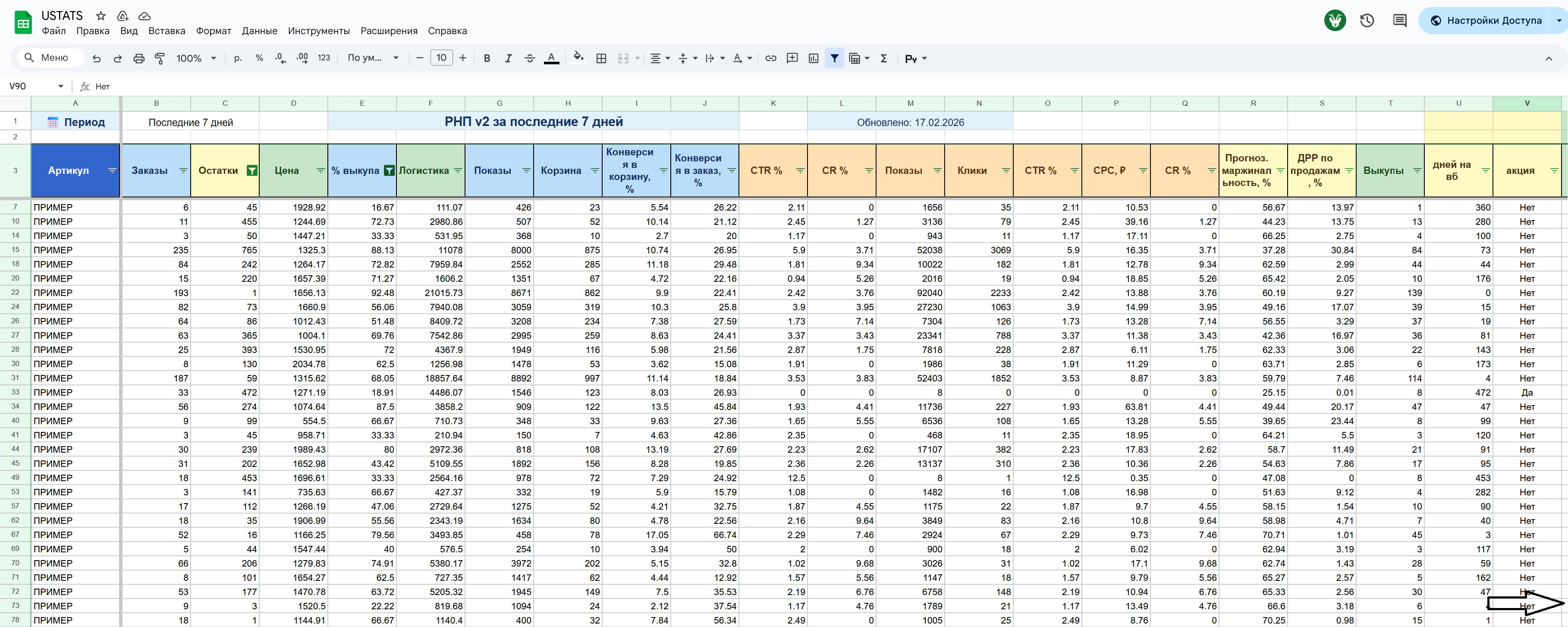Image resolution: width=1568 pixels, height=627 pixels.
Task: Open version history clock icon
Action: click(1367, 21)
